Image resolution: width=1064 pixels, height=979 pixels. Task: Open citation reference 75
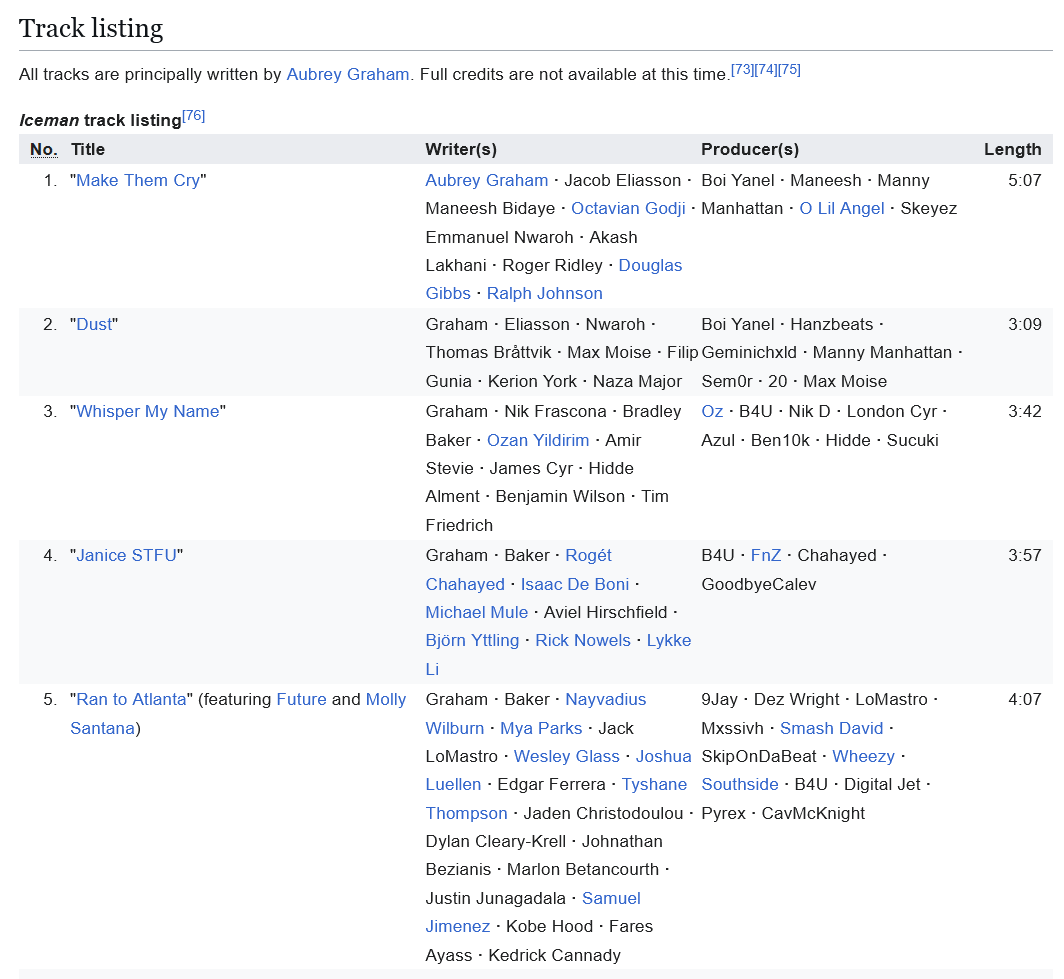(789, 70)
